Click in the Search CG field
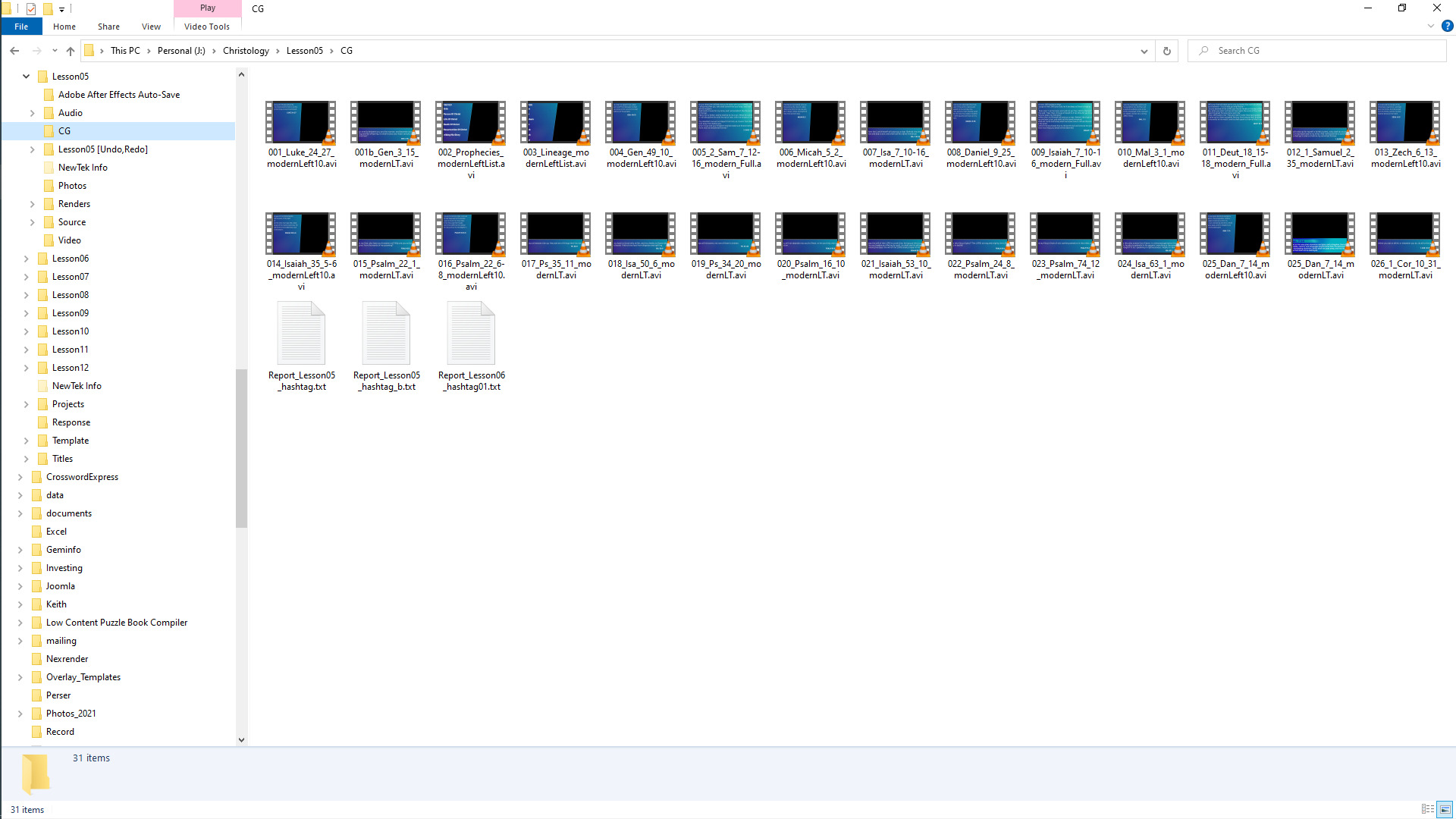The height and width of the screenshot is (819, 1456). [1316, 51]
